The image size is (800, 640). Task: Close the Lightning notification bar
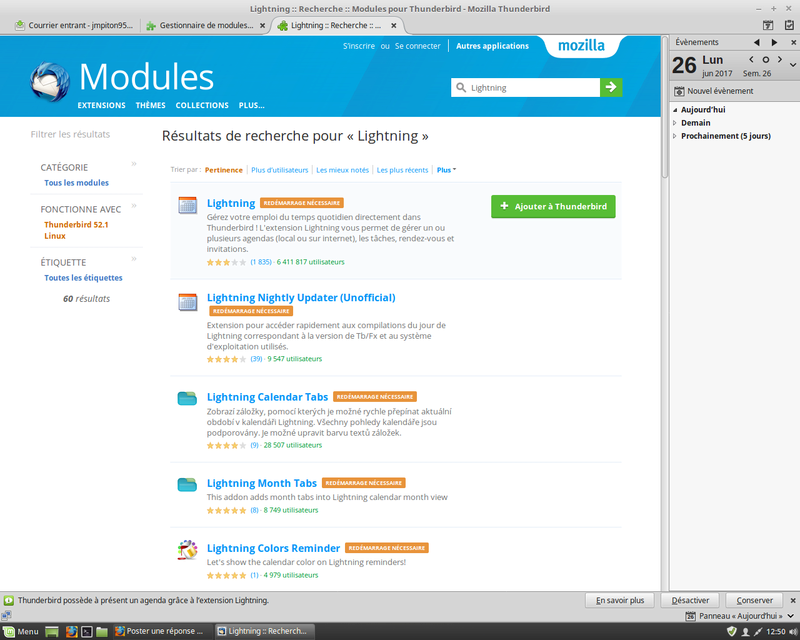pos(793,600)
